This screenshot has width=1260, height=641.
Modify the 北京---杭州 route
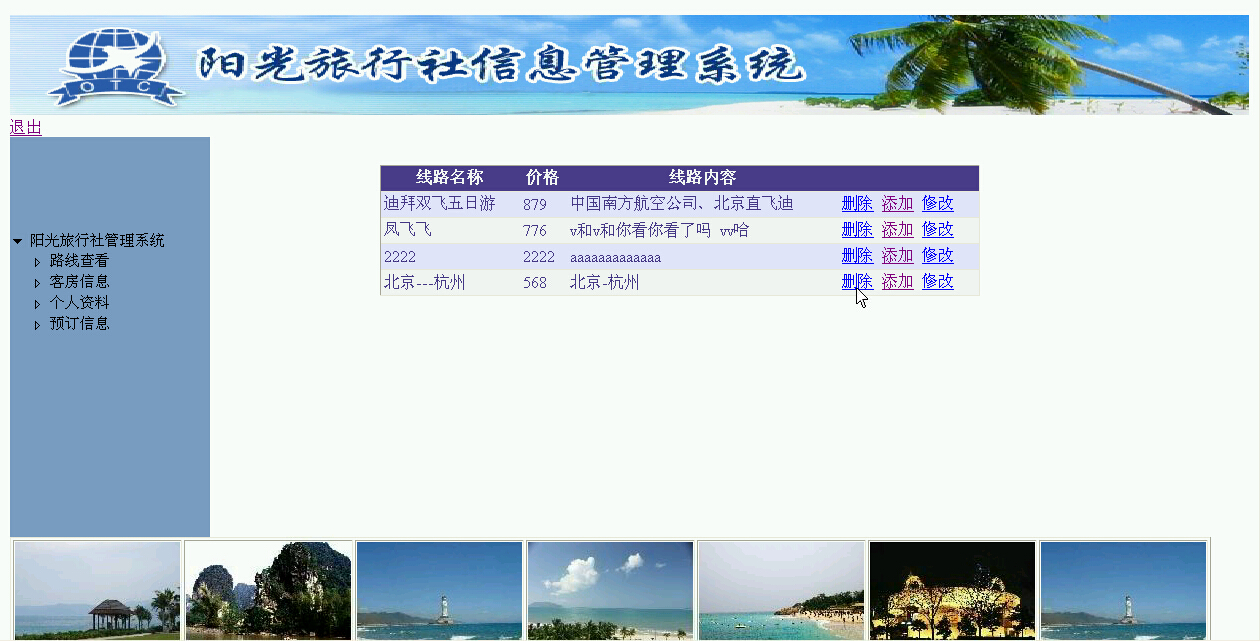(937, 281)
